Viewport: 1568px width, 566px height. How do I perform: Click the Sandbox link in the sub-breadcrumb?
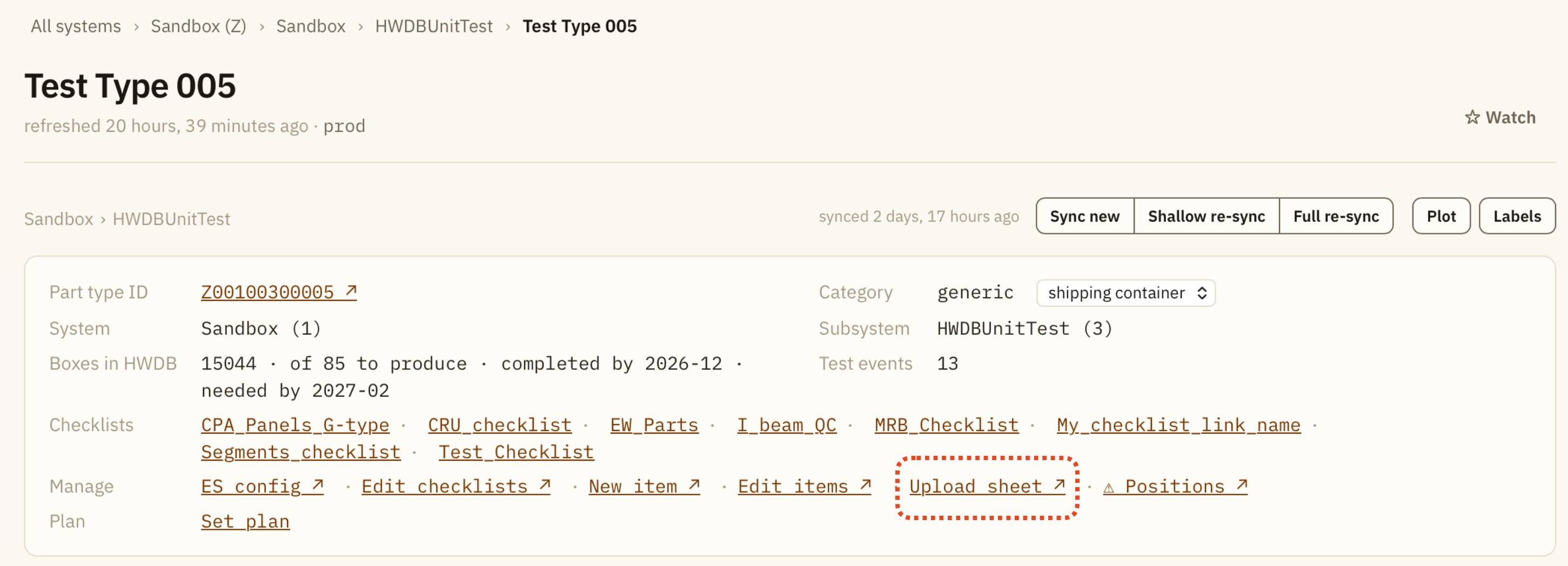click(x=58, y=219)
